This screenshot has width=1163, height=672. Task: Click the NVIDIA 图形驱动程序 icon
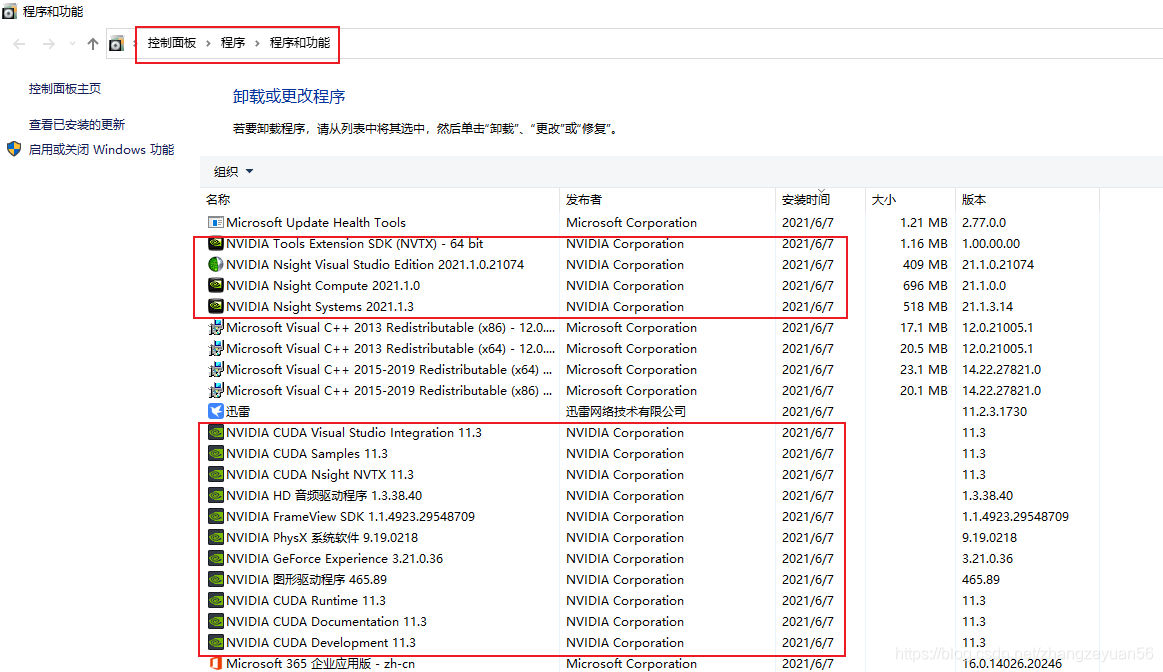(x=216, y=580)
